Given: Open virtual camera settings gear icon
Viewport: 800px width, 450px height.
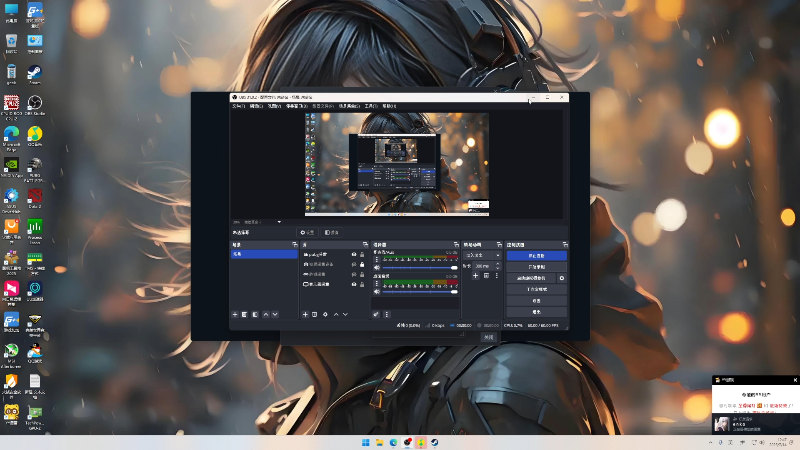Looking at the screenshot, I should coord(562,278).
